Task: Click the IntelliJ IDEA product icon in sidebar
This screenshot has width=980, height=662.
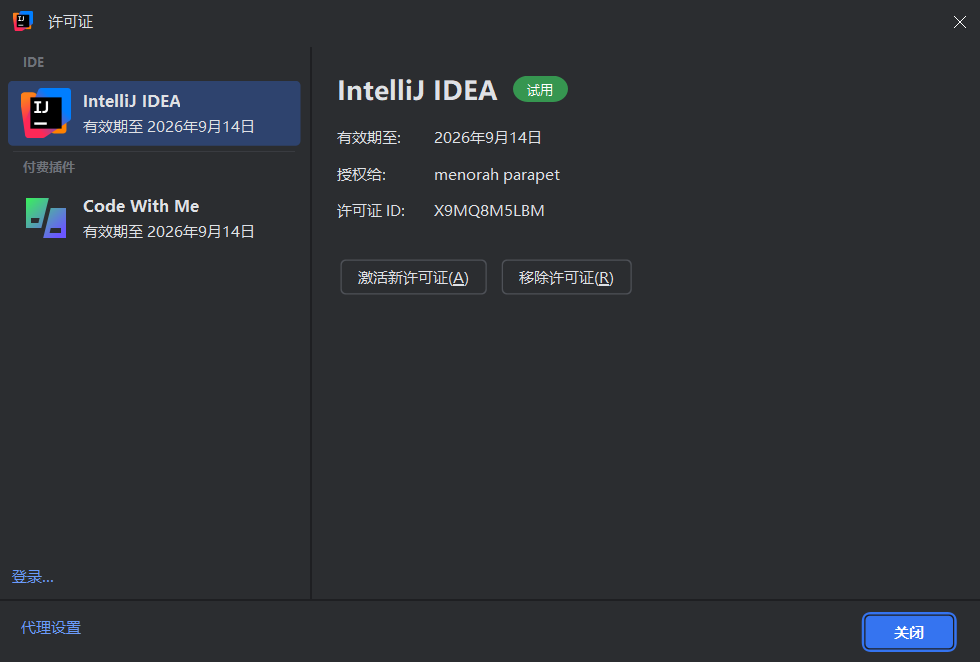Action: point(46,113)
